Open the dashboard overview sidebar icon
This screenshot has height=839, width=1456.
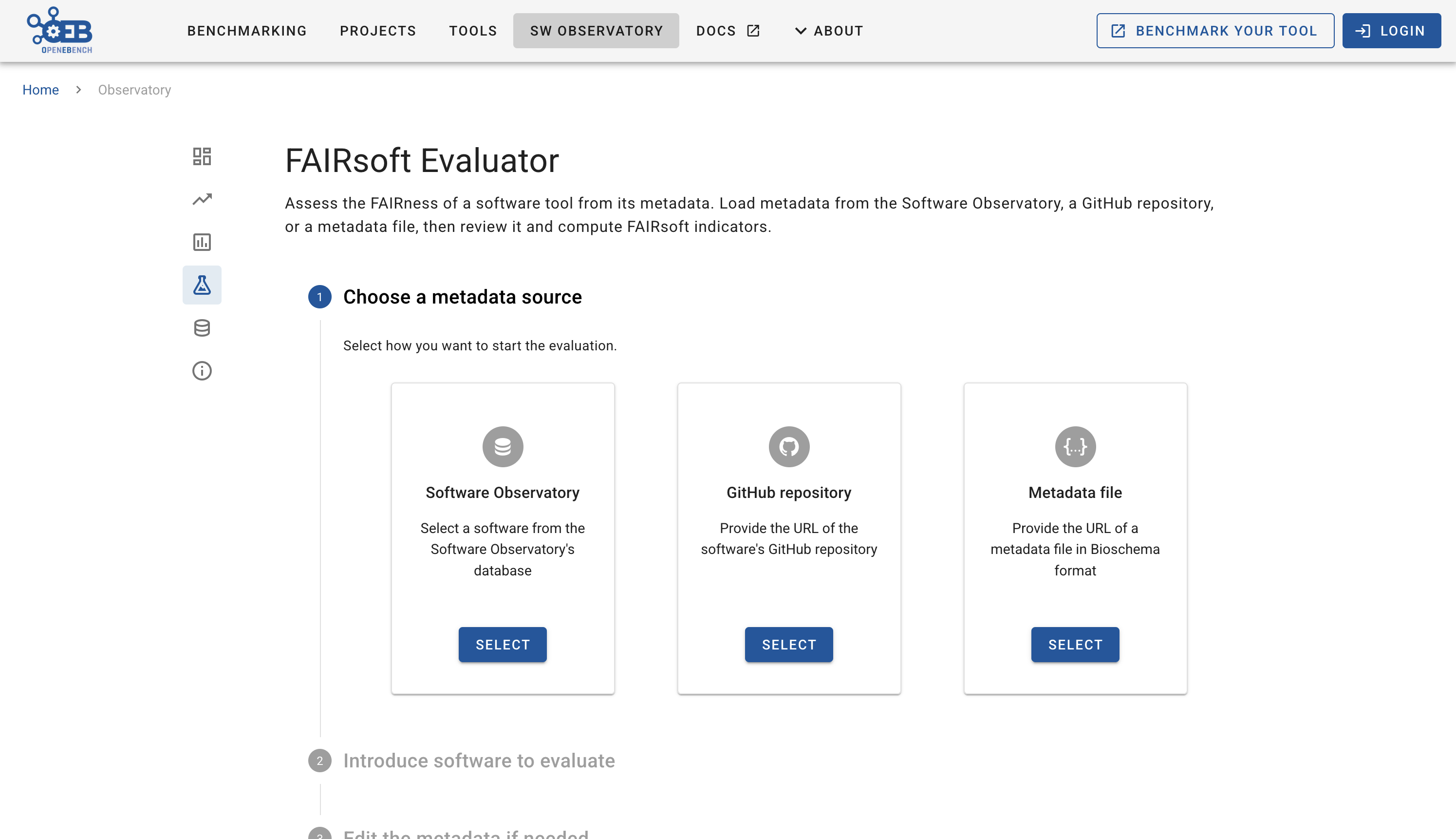202,156
